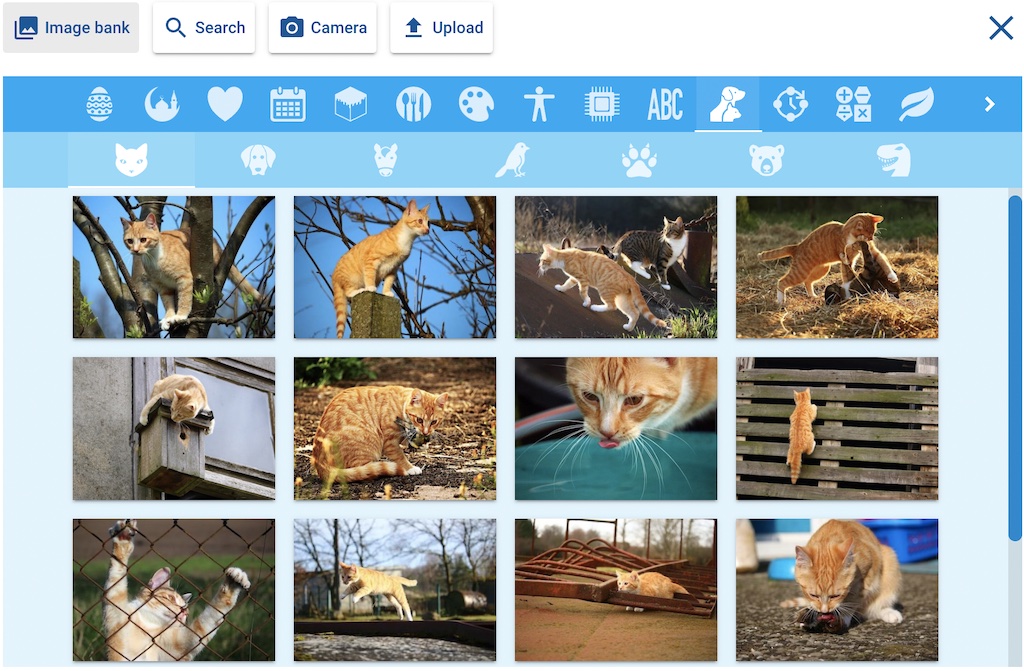The height and width of the screenshot is (671, 1024).
Task: Switch to the paw print subcategory tab
Action: tap(639, 160)
